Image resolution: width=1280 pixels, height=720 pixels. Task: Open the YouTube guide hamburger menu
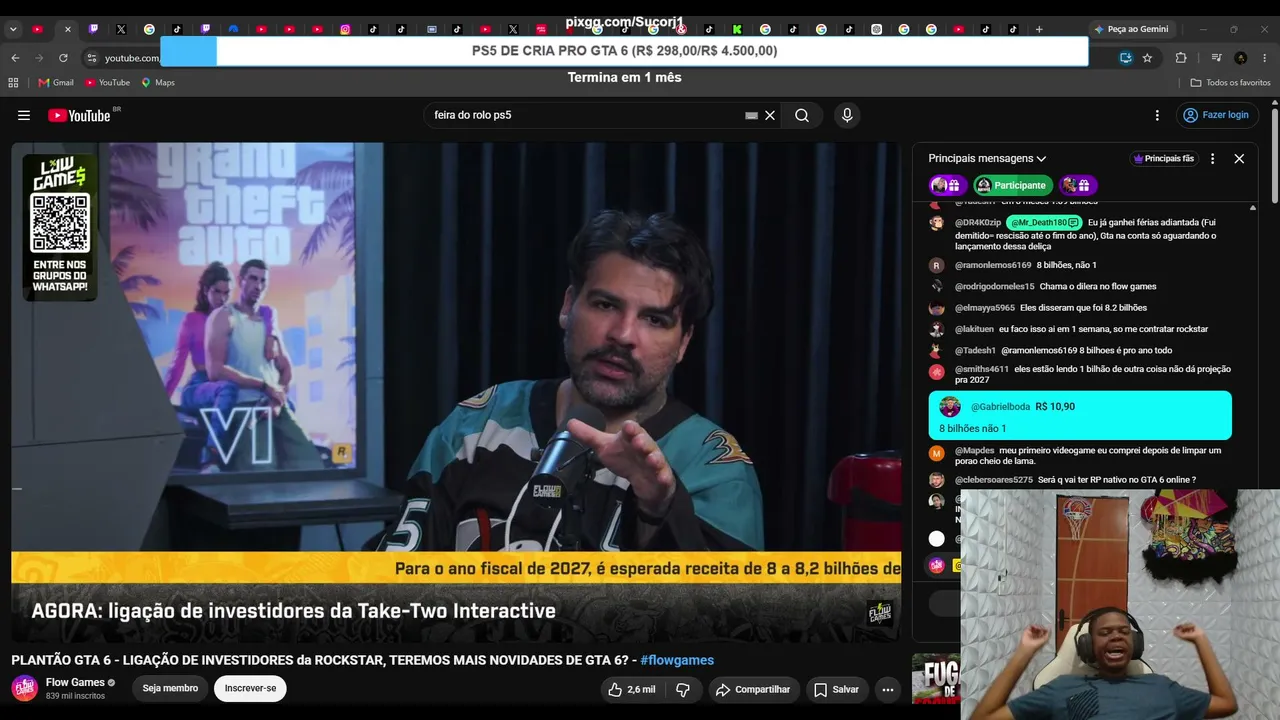(24, 115)
